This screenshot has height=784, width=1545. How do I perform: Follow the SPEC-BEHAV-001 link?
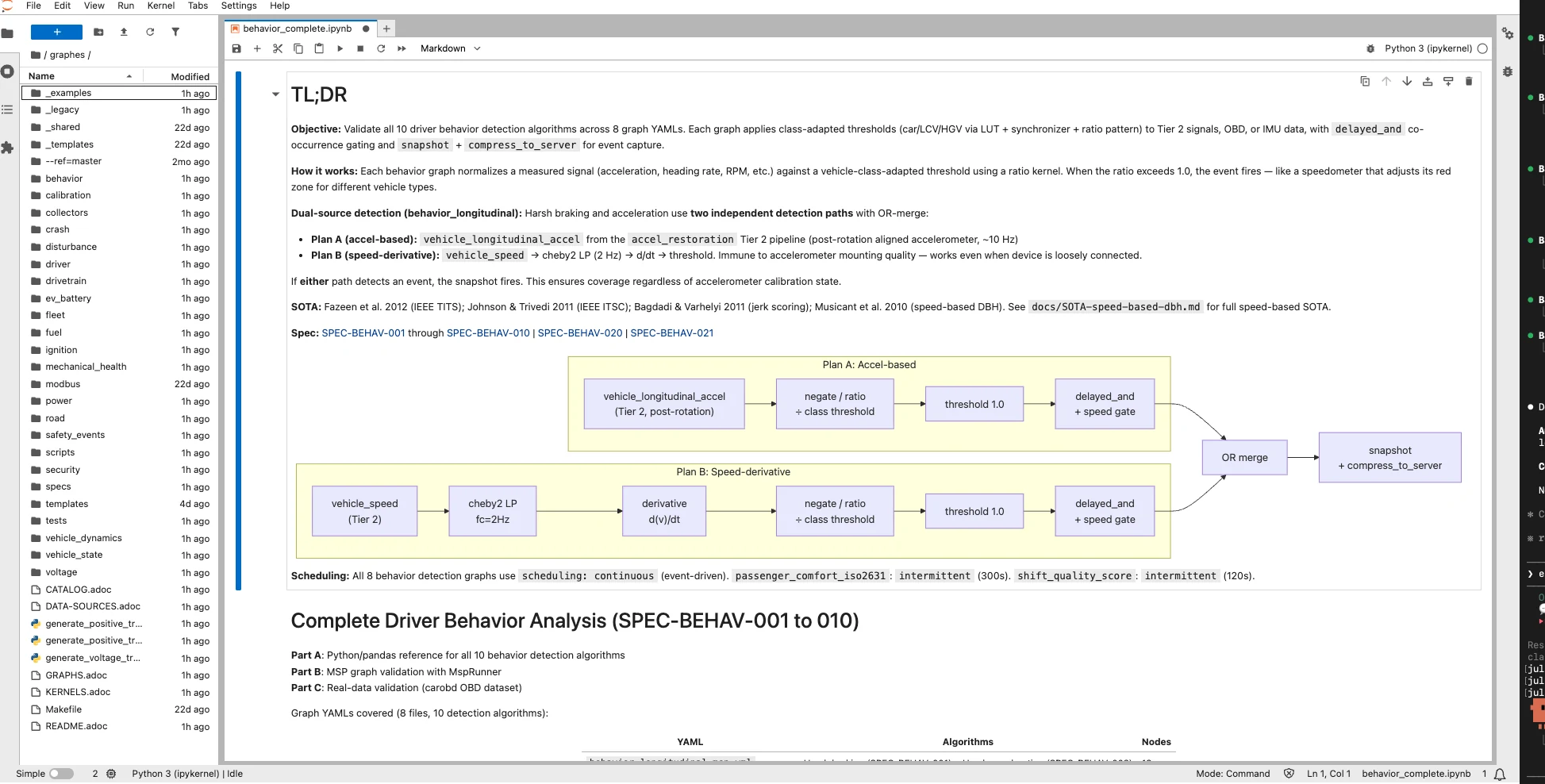point(363,333)
